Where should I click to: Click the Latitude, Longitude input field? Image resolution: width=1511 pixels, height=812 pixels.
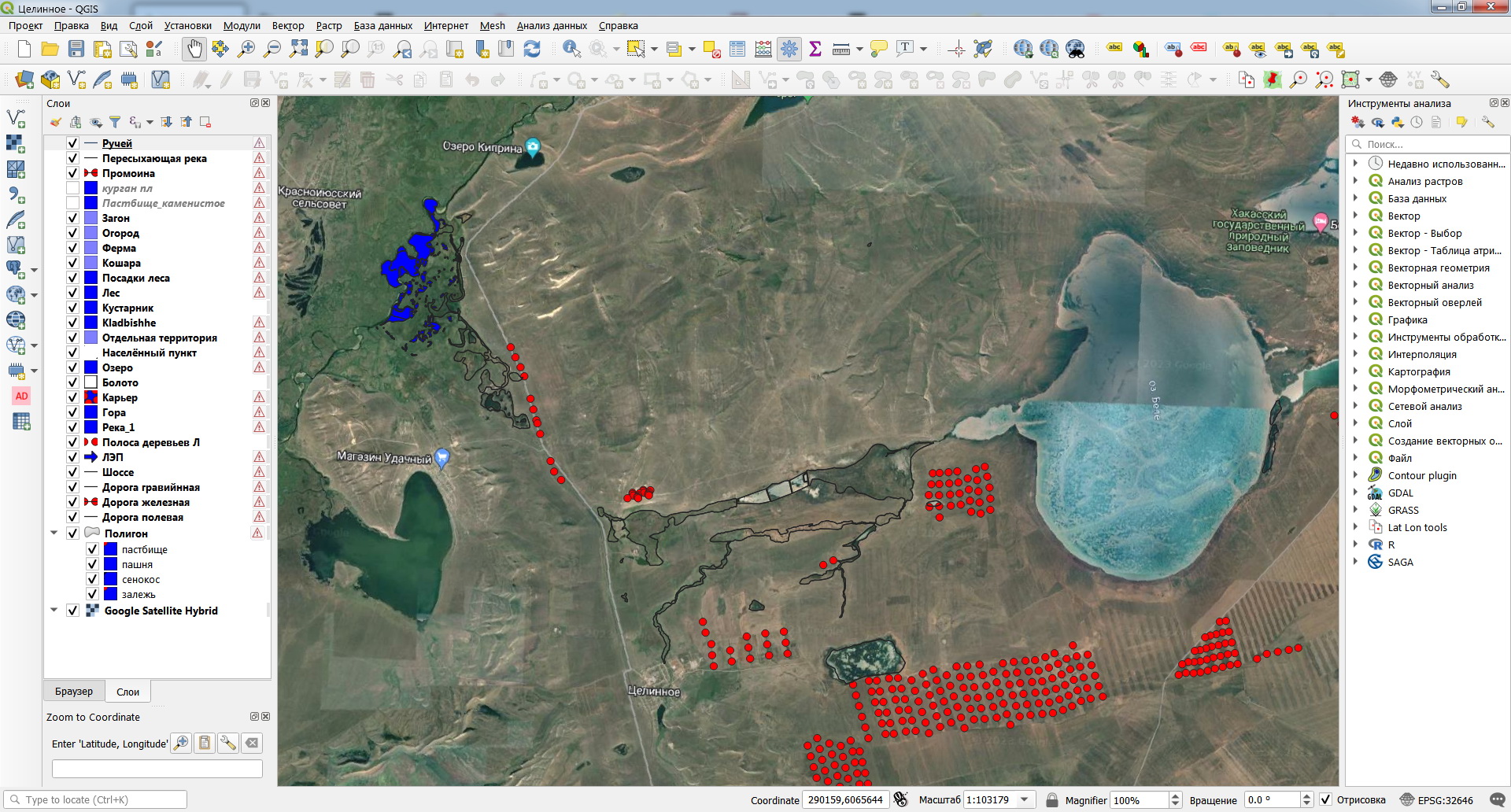click(x=157, y=769)
